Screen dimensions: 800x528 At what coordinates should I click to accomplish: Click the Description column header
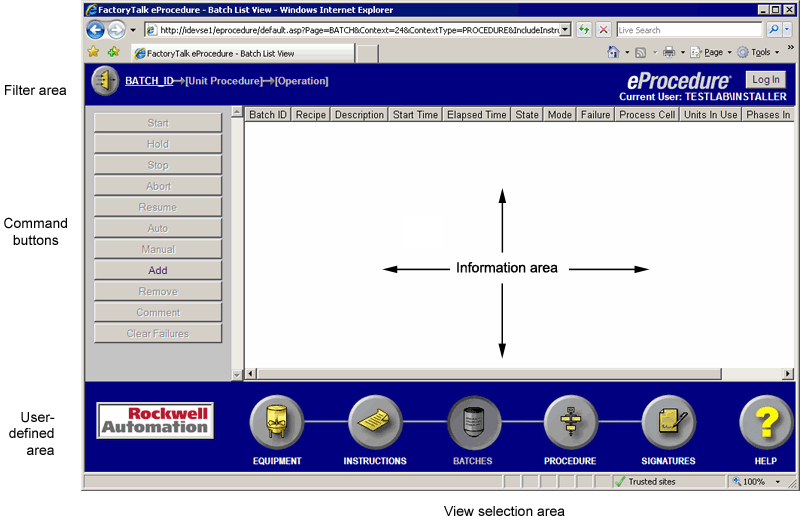[359, 115]
